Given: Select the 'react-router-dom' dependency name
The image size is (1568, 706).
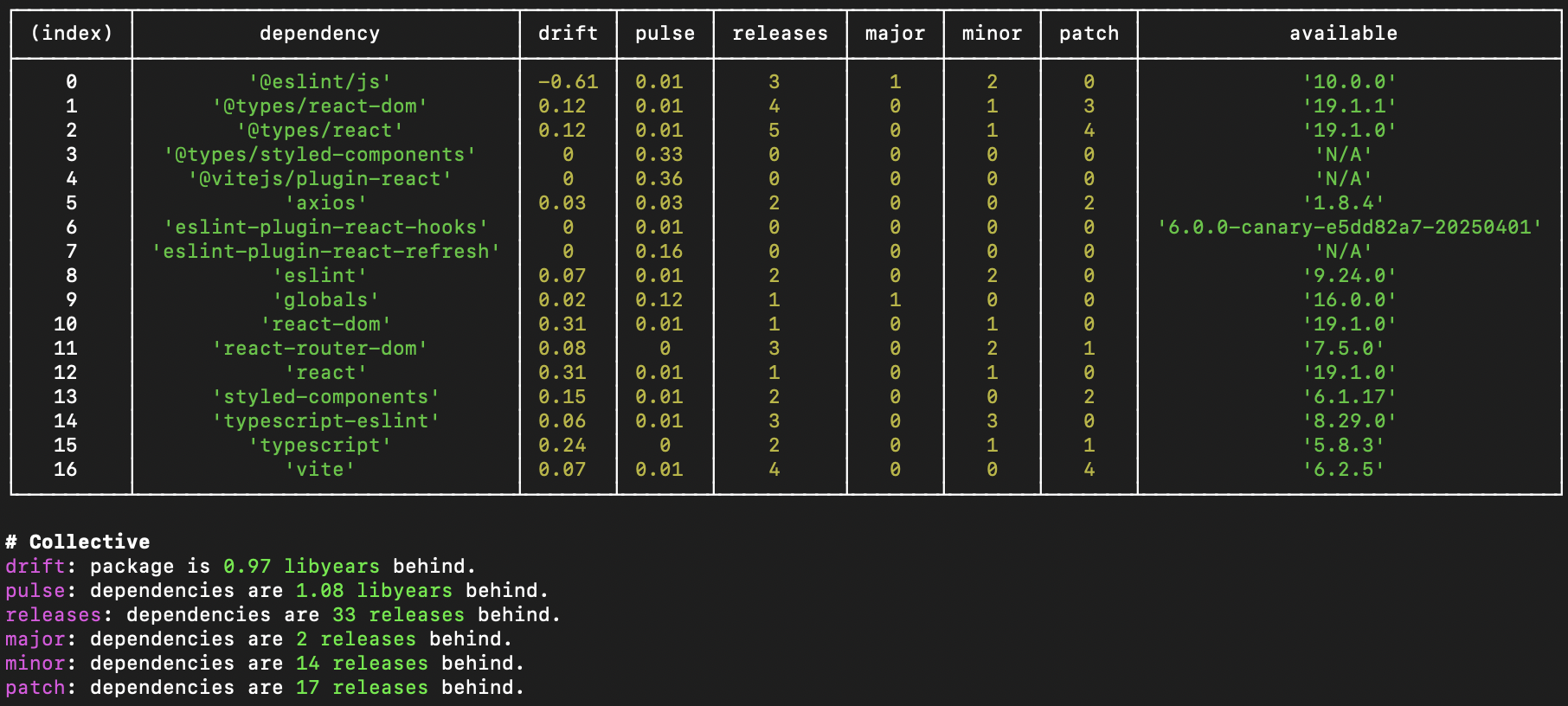Looking at the screenshot, I should [x=320, y=349].
